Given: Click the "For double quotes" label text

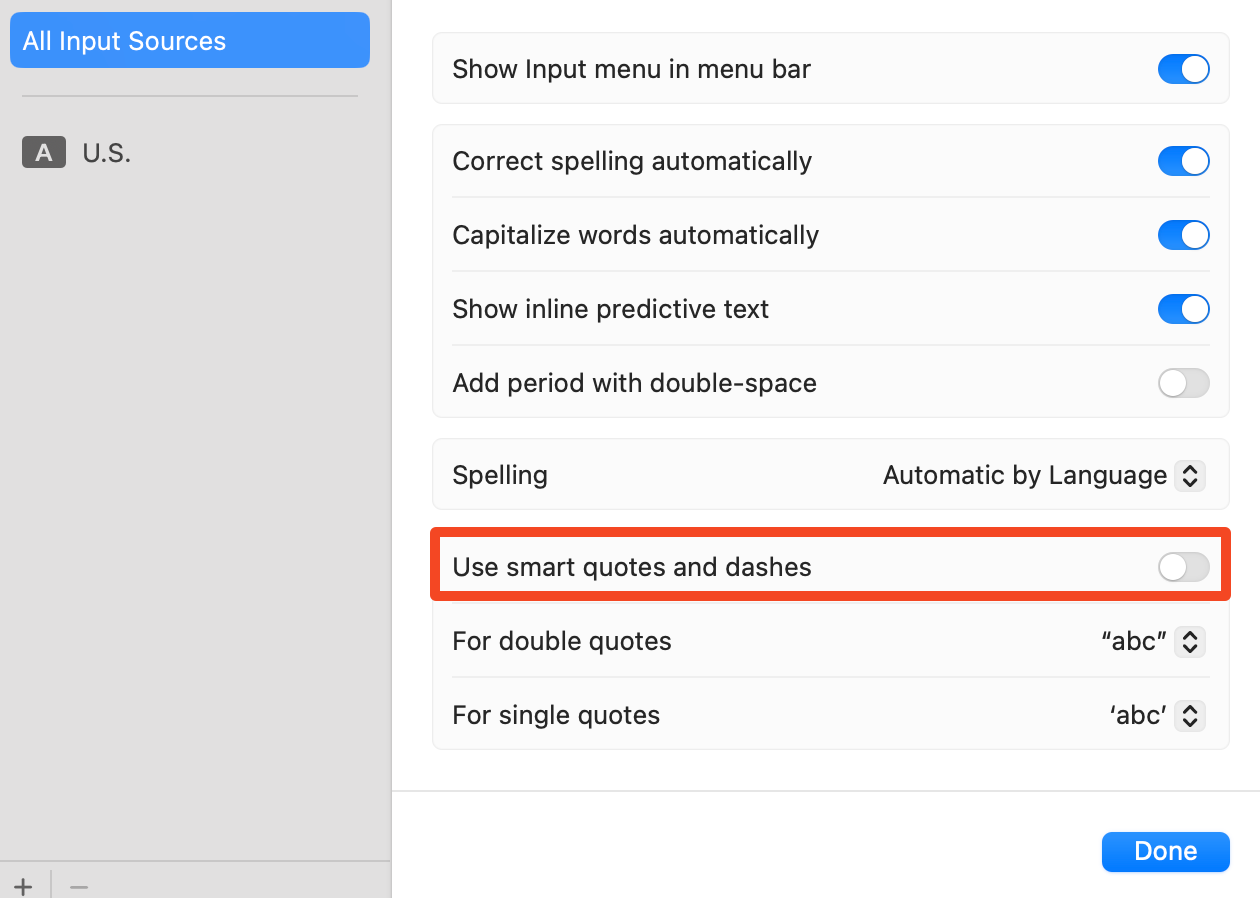Looking at the screenshot, I should point(561,641).
